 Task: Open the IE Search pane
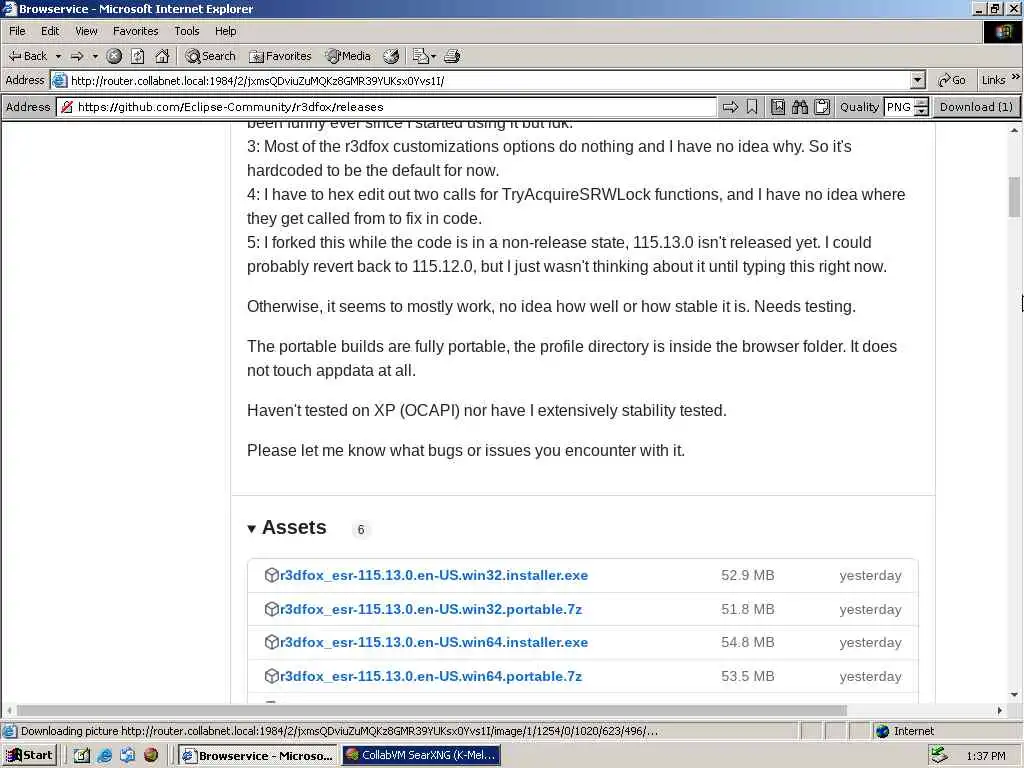point(210,56)
